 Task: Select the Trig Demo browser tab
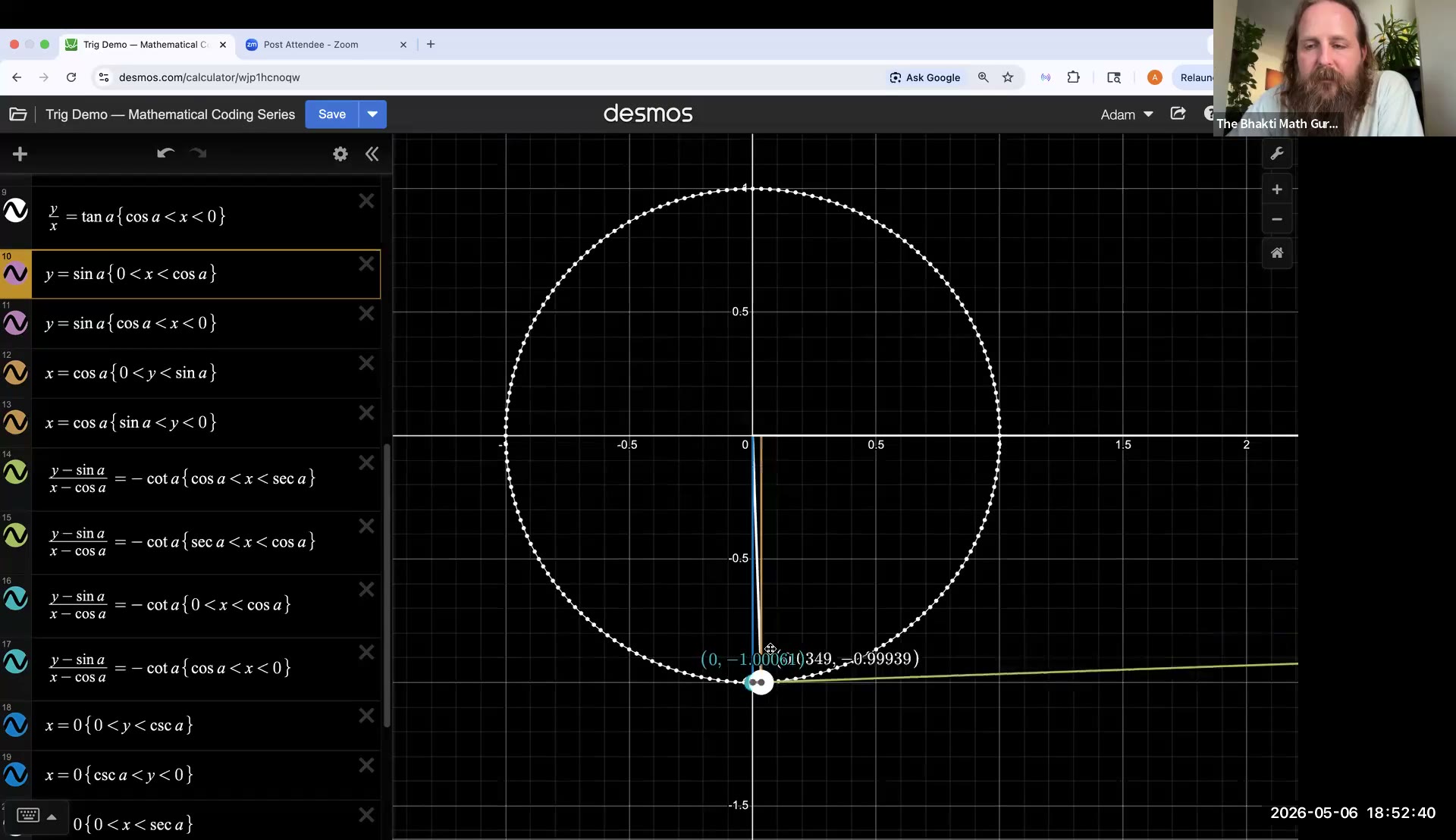(x=146, y=45)
